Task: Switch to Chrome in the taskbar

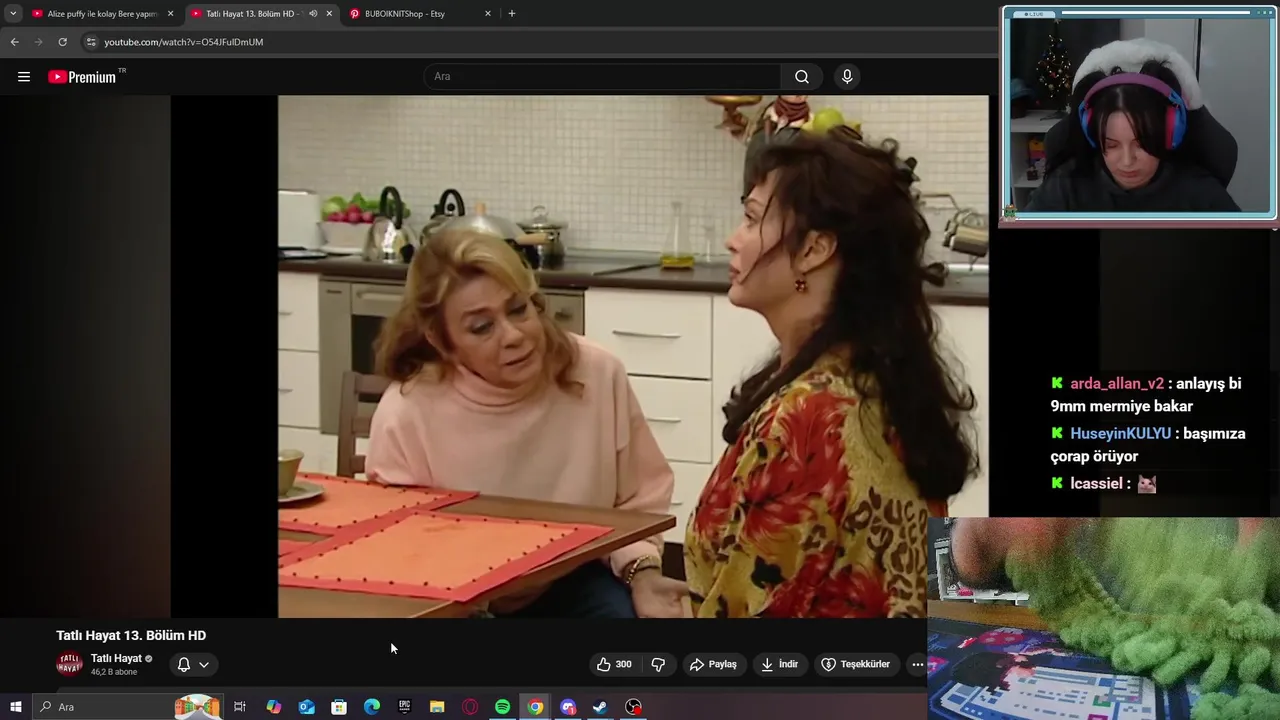Action: point(536,707)
